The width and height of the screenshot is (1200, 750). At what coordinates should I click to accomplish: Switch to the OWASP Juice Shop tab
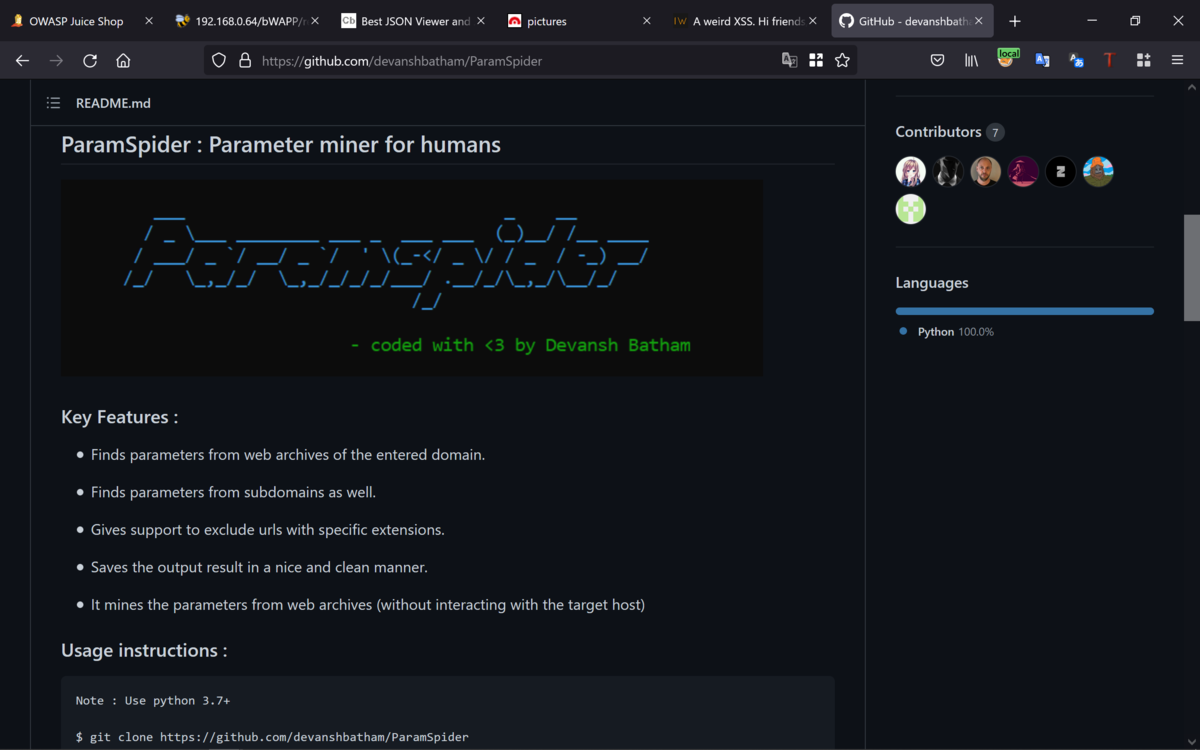(82, 21)
